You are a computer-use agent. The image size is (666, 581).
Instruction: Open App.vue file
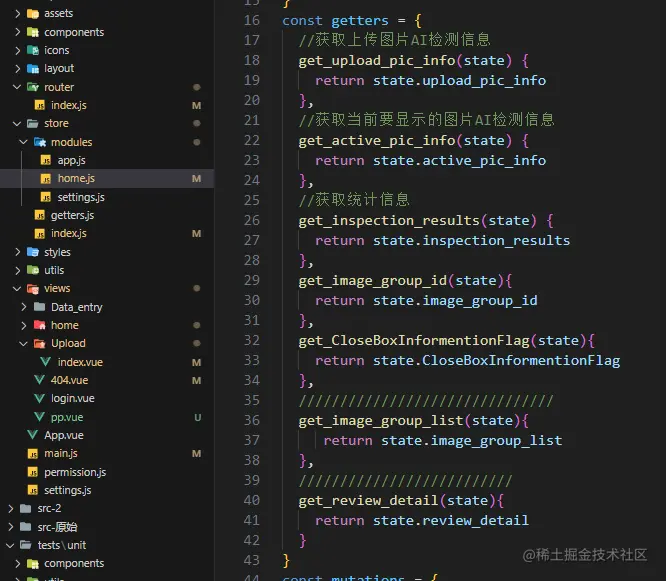(64, 435)
